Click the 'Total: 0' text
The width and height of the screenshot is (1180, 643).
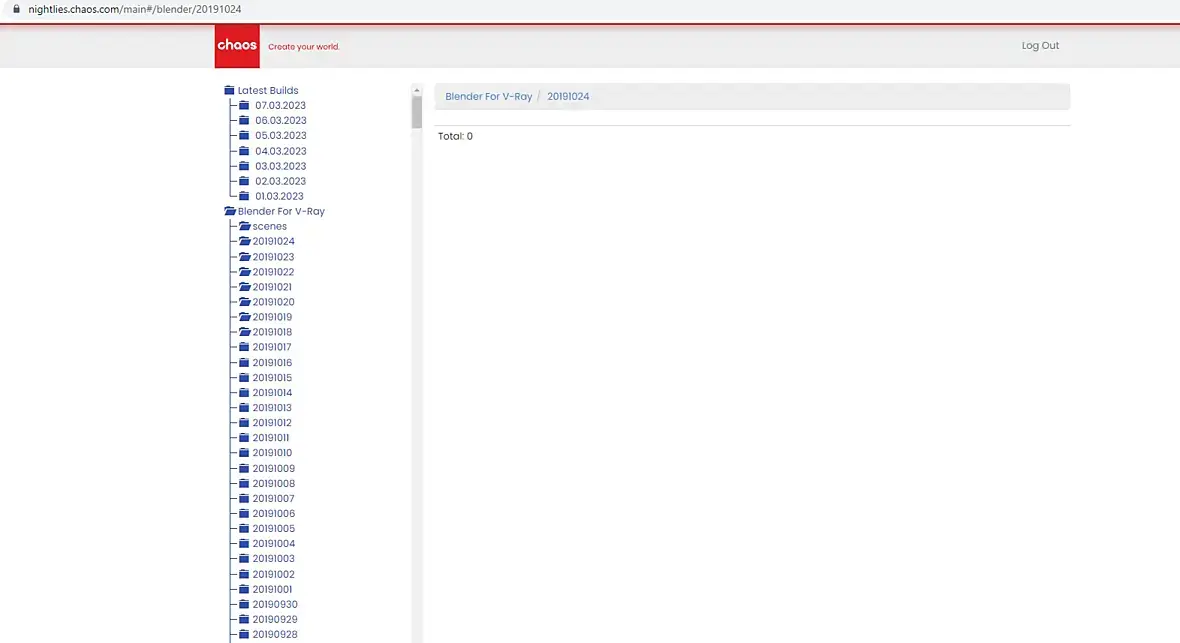[455, 136]
